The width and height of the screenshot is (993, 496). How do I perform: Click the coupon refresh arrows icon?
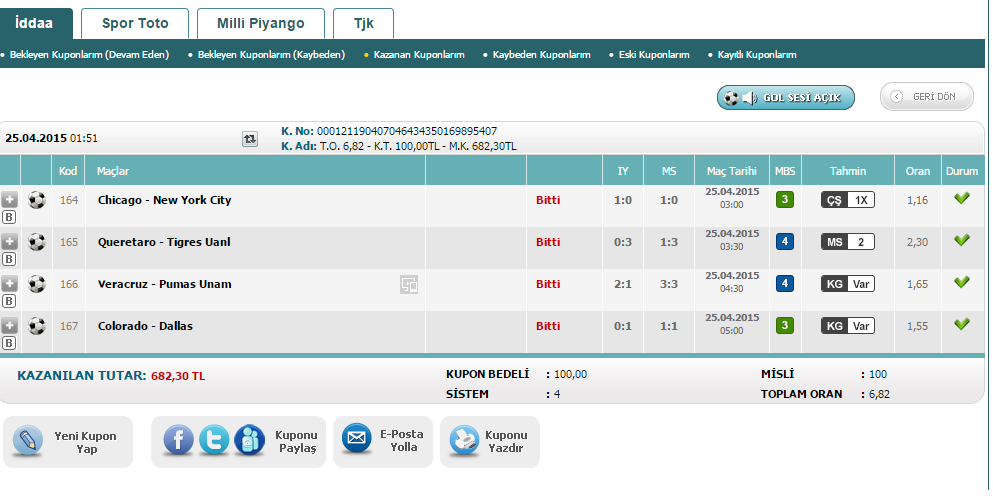(250, 139)
